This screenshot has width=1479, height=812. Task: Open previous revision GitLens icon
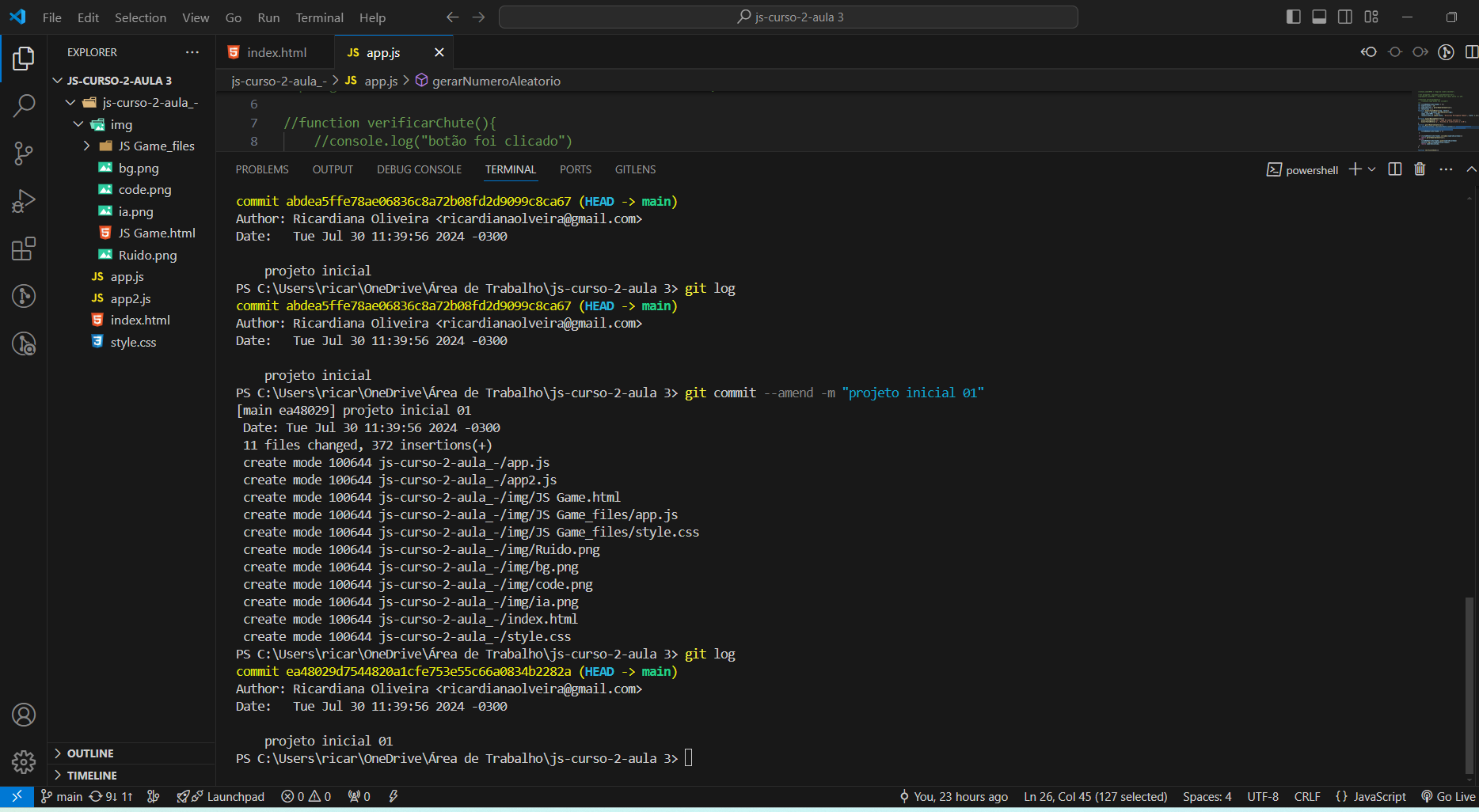(x=1369, y=52)
